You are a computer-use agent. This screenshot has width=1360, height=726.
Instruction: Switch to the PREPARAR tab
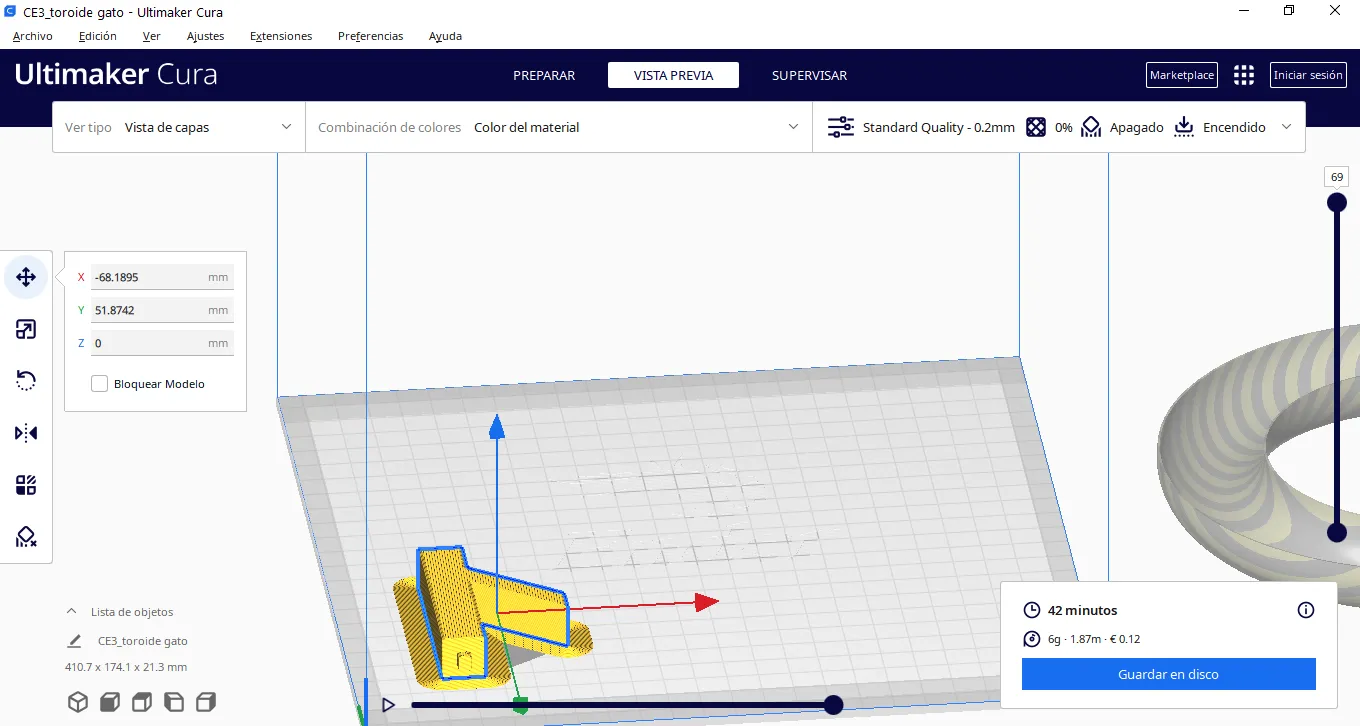[544, 75]
